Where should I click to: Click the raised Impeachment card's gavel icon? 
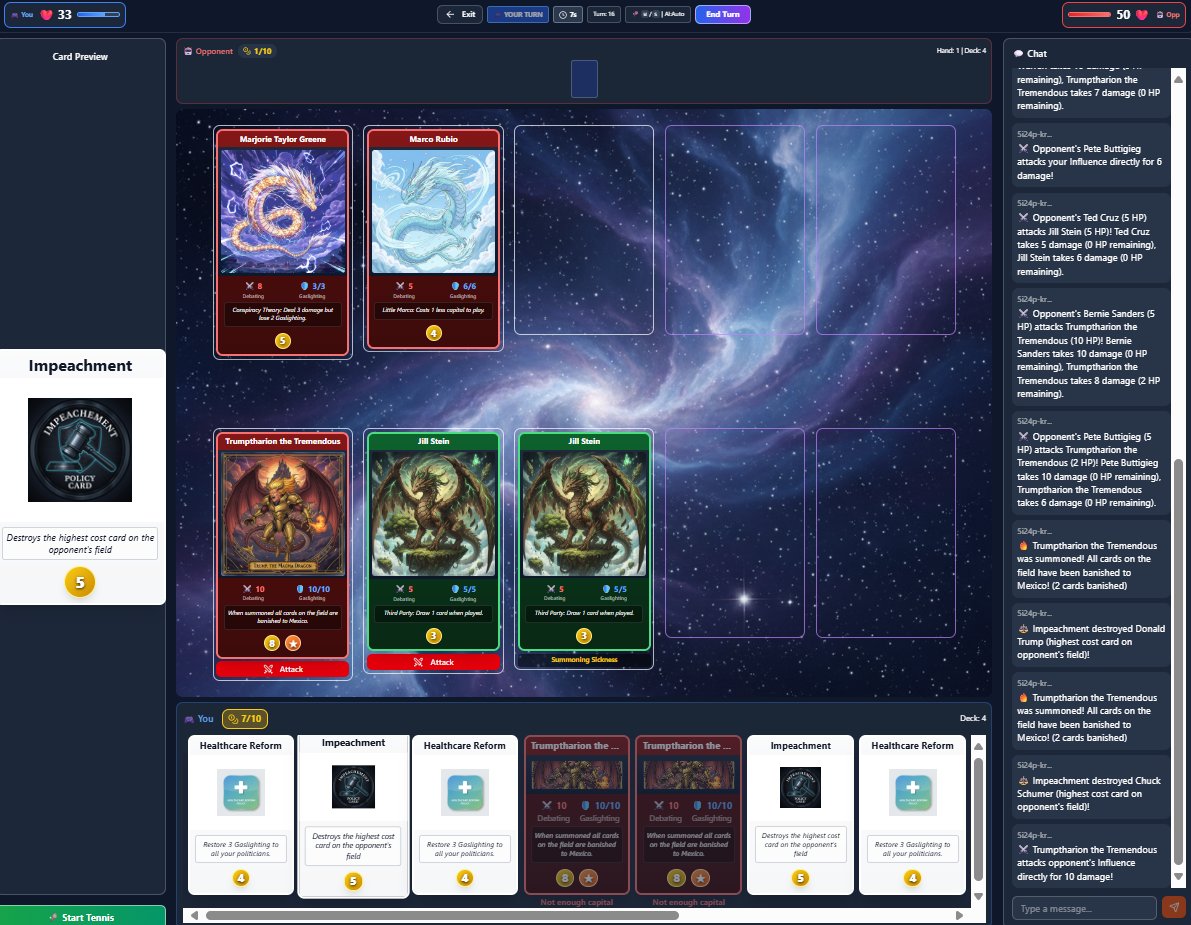click(353, 787)
